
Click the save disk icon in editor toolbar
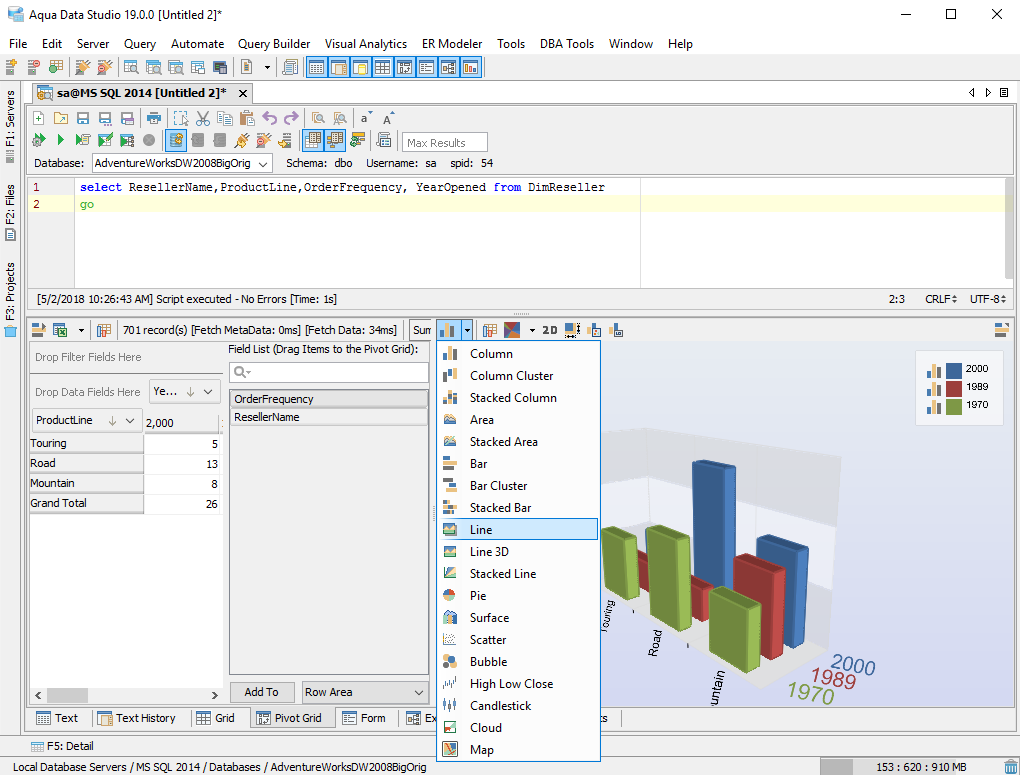83,118
